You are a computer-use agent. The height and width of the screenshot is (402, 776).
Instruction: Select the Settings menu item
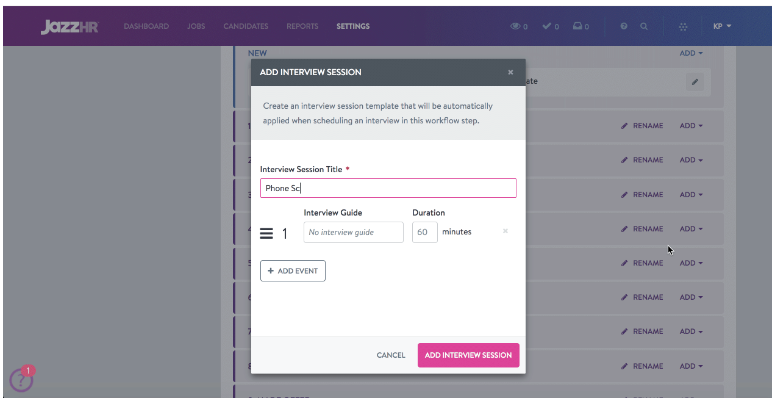point(353,26)
